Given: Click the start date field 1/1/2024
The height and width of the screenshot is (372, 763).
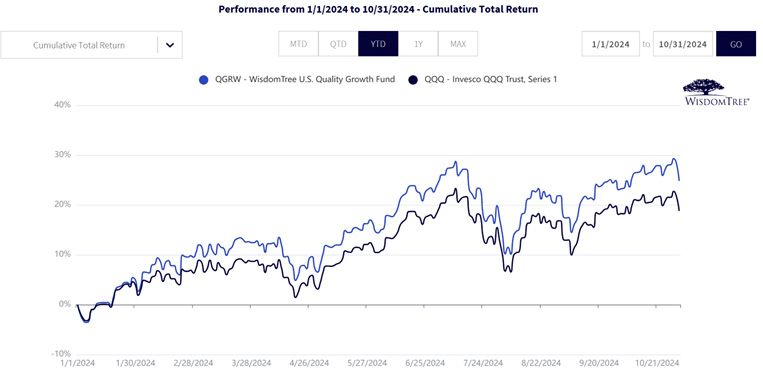Looking at the screenshot, I should [611, 44].
